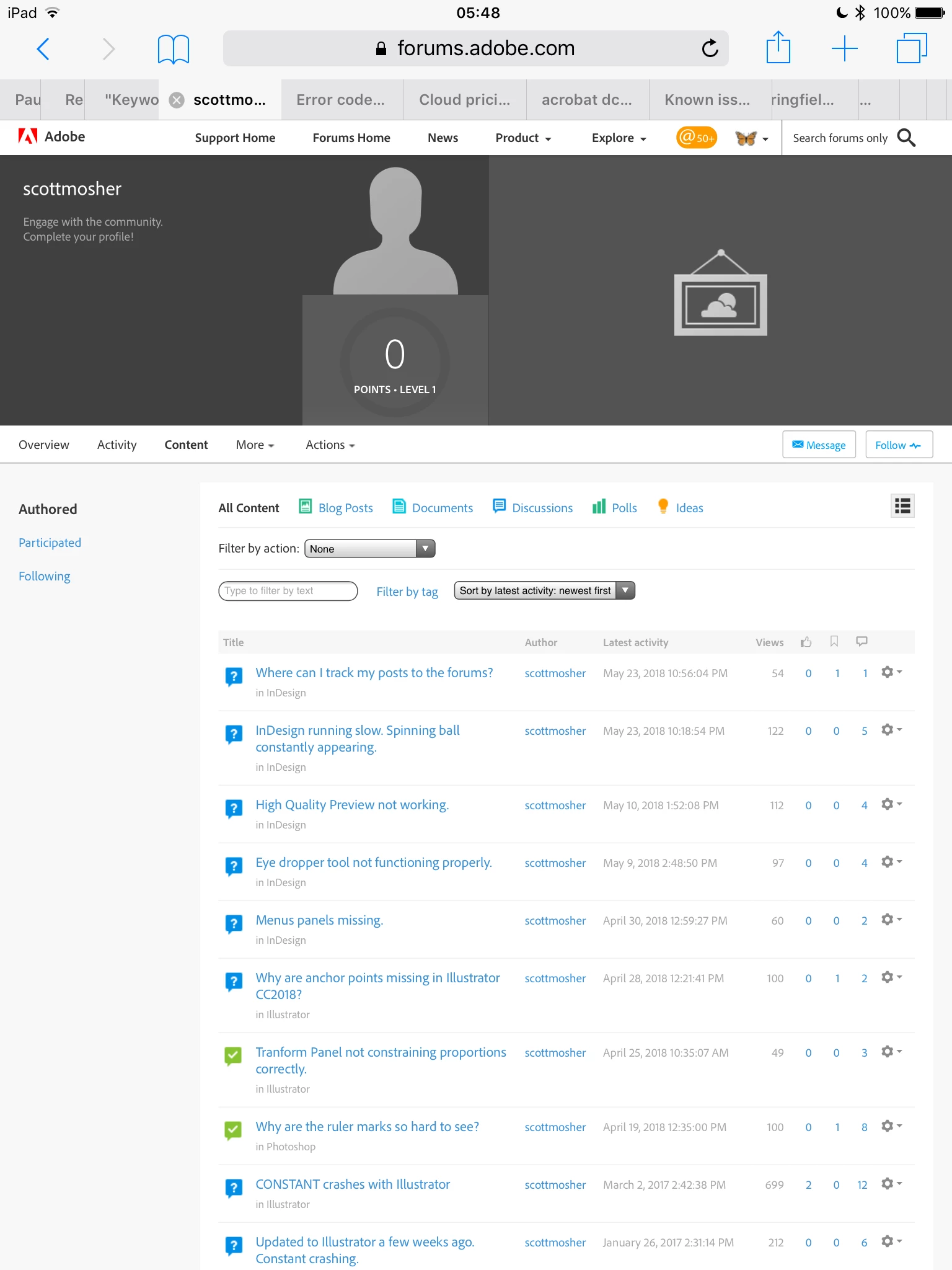Click the Search forums only field

coord(840,138)
